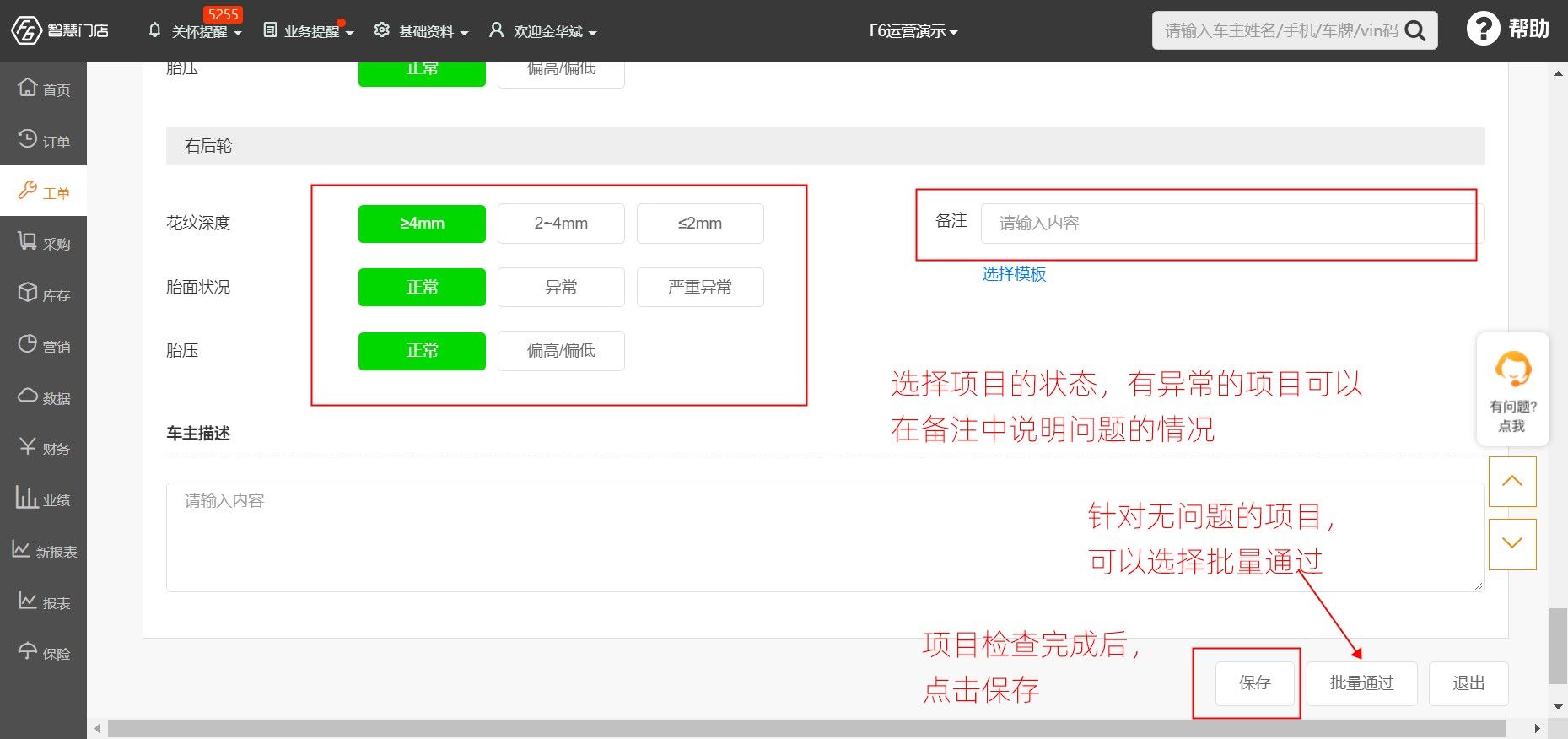The width and height of the screenshot is (1568, 739).
Task: Open the 业务提醒 dropdown menu
Action: (x=309, y=31)
